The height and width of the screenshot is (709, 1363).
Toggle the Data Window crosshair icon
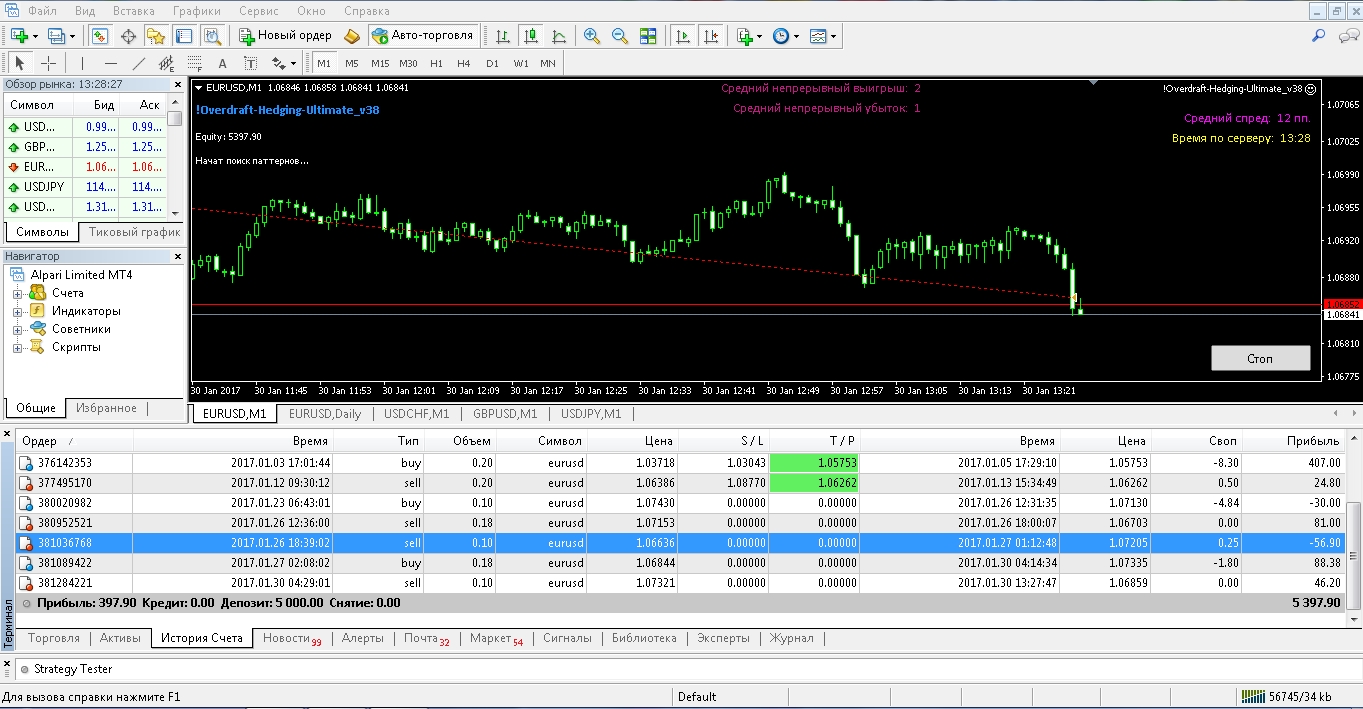click(128, 36)
